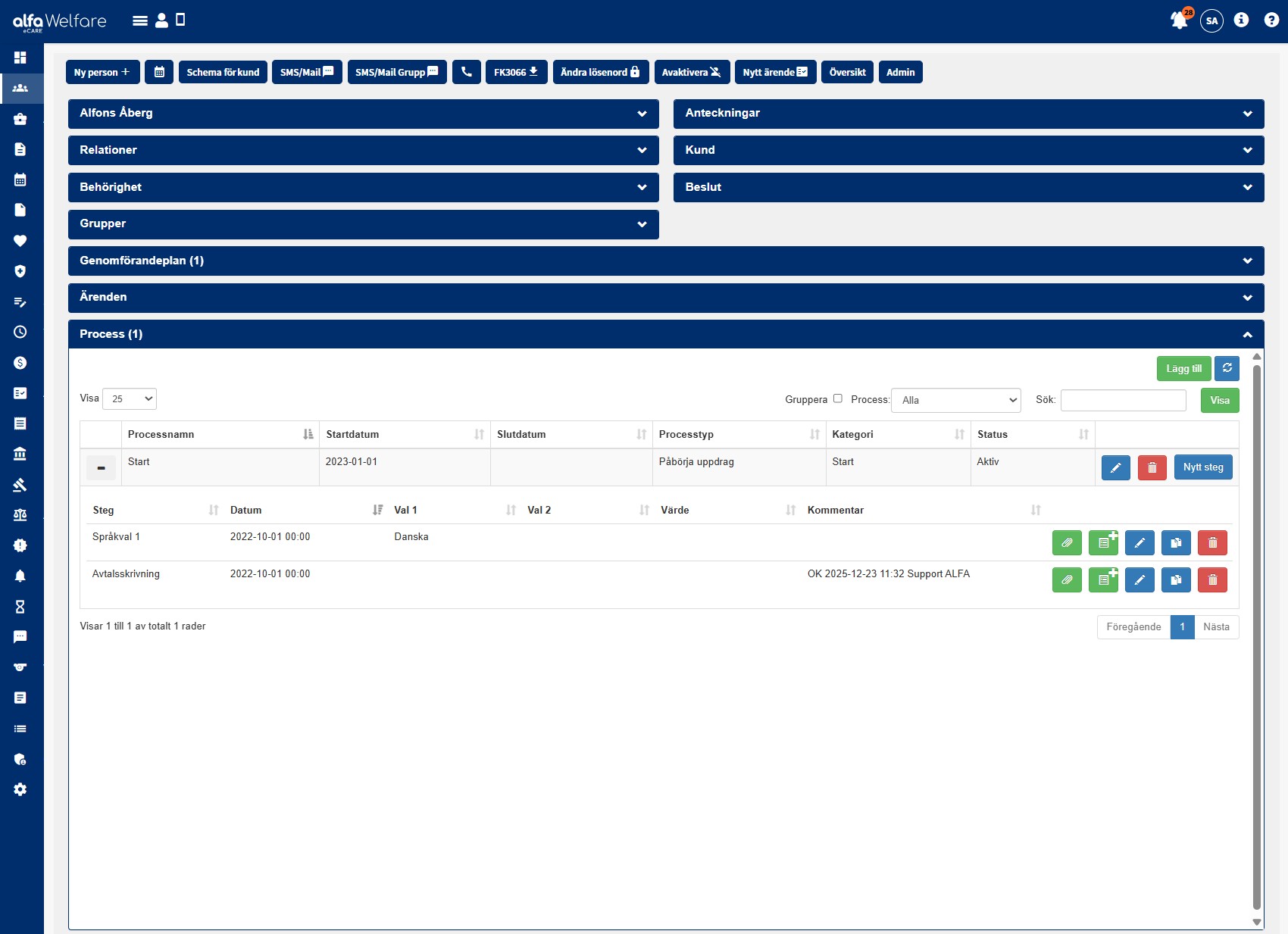The height and width of the screenshot is (934, 1288).
Task: Click the green Lägg till button
Action: (x=1183, y=368)
